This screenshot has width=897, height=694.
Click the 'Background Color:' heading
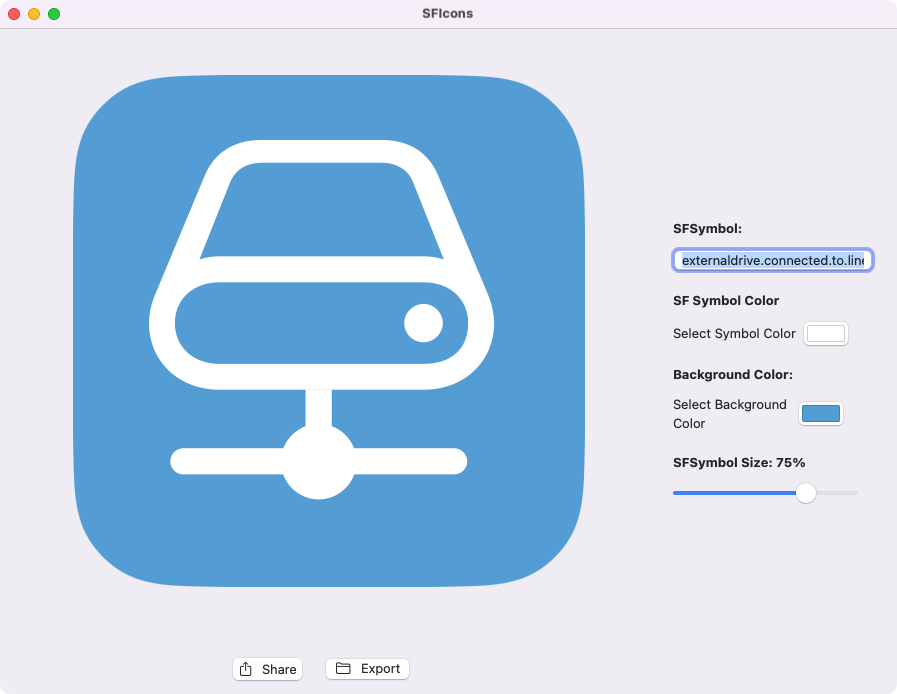733,374
